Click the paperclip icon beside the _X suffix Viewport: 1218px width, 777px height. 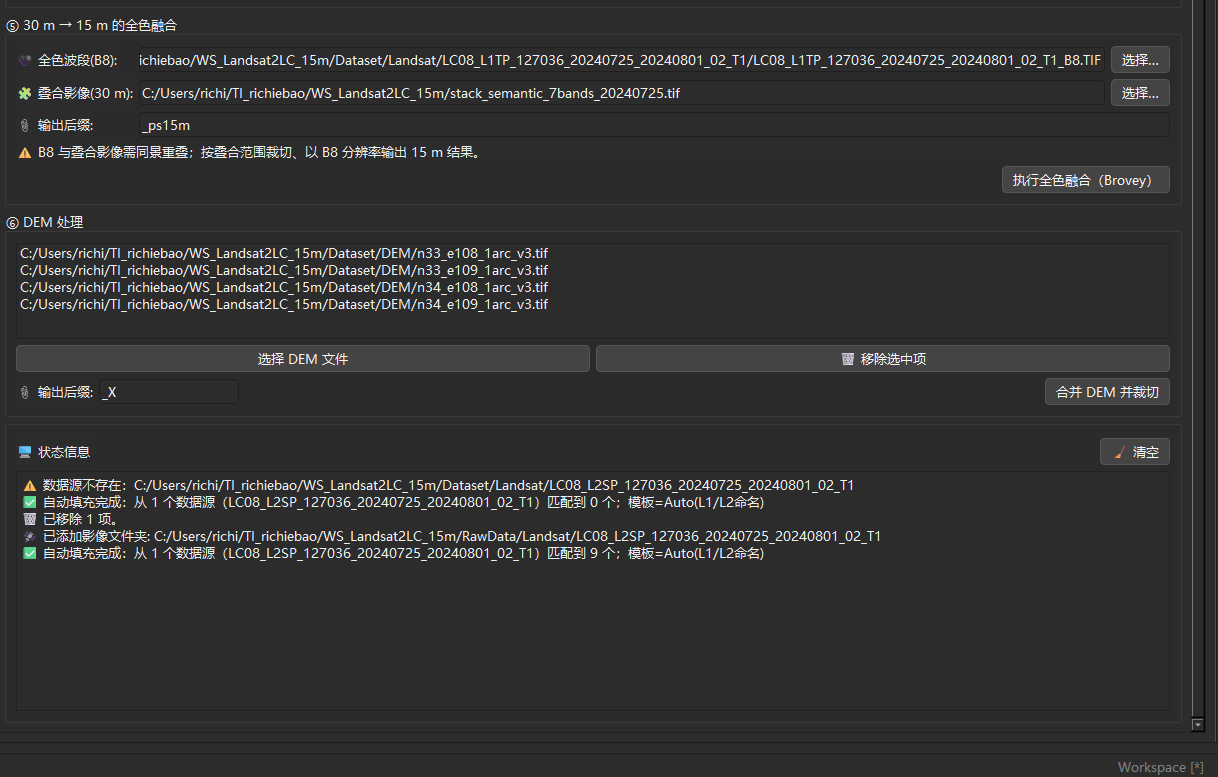pyautogui.click(x=25, y=393)
